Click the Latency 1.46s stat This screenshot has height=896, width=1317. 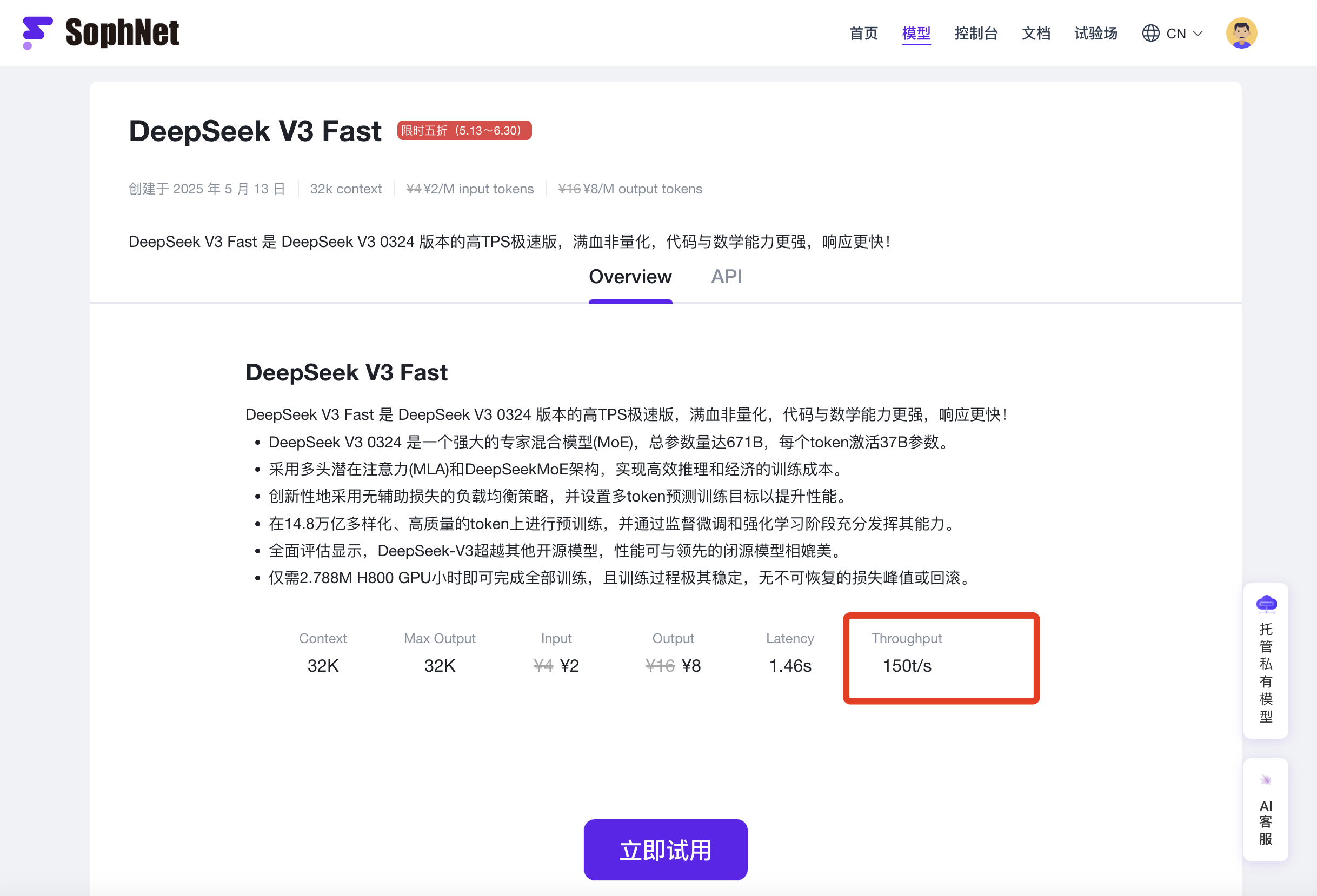(x=790, y=665)
